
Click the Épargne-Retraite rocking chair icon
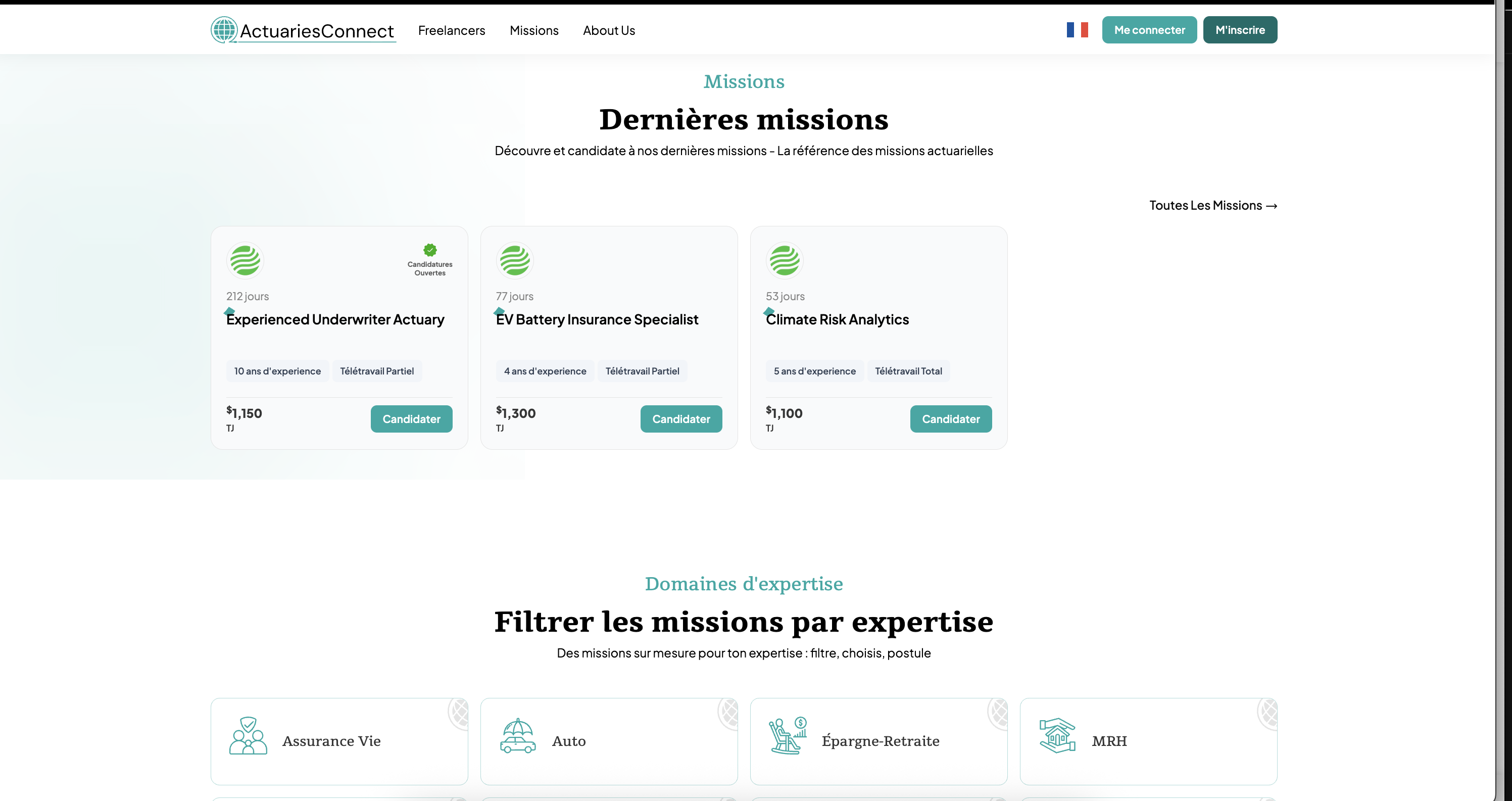point(788,735)
